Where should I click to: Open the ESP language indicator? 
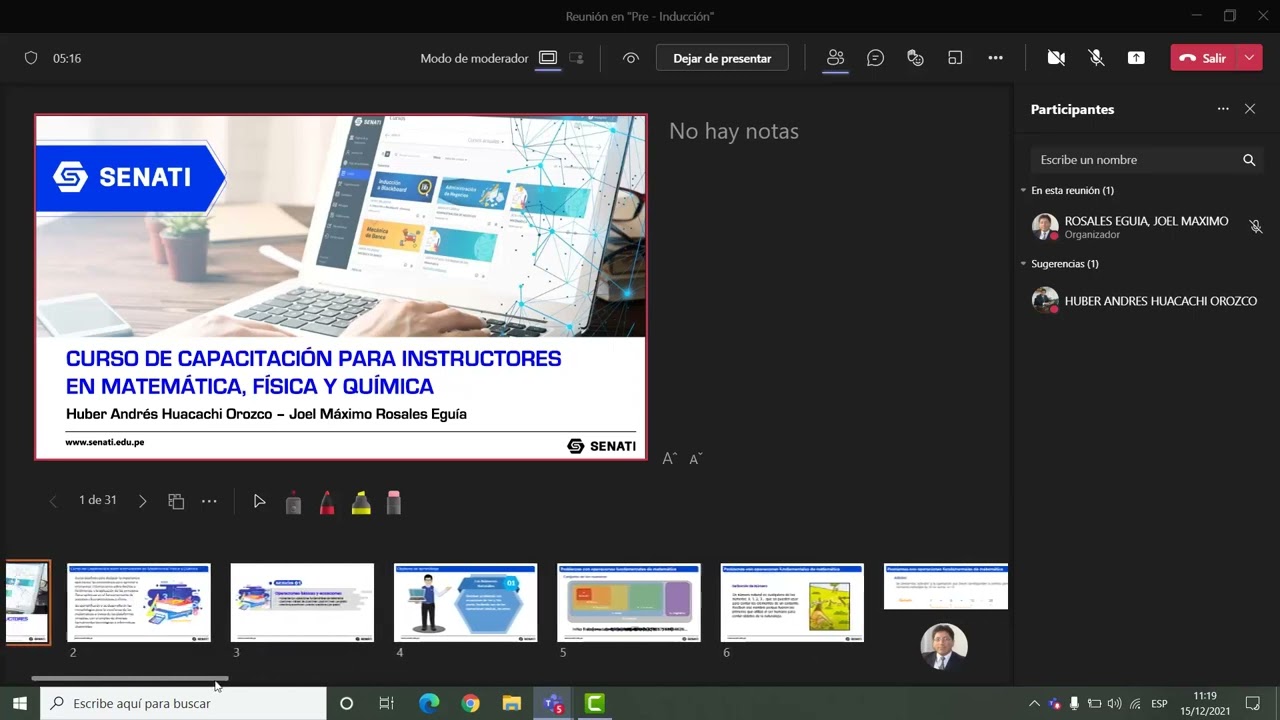pyautogui.click(x=1159, y=703)
